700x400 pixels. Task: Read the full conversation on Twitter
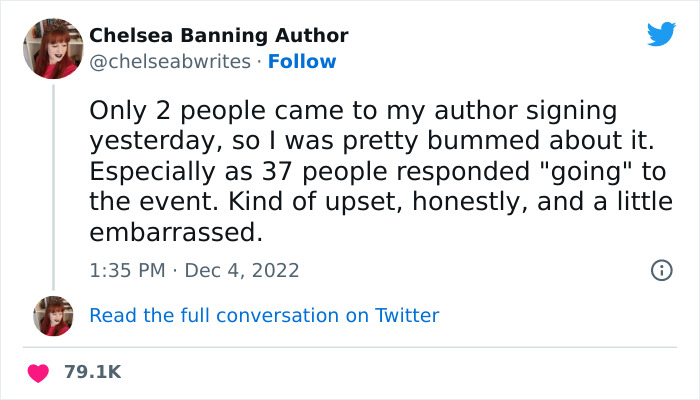264,315
